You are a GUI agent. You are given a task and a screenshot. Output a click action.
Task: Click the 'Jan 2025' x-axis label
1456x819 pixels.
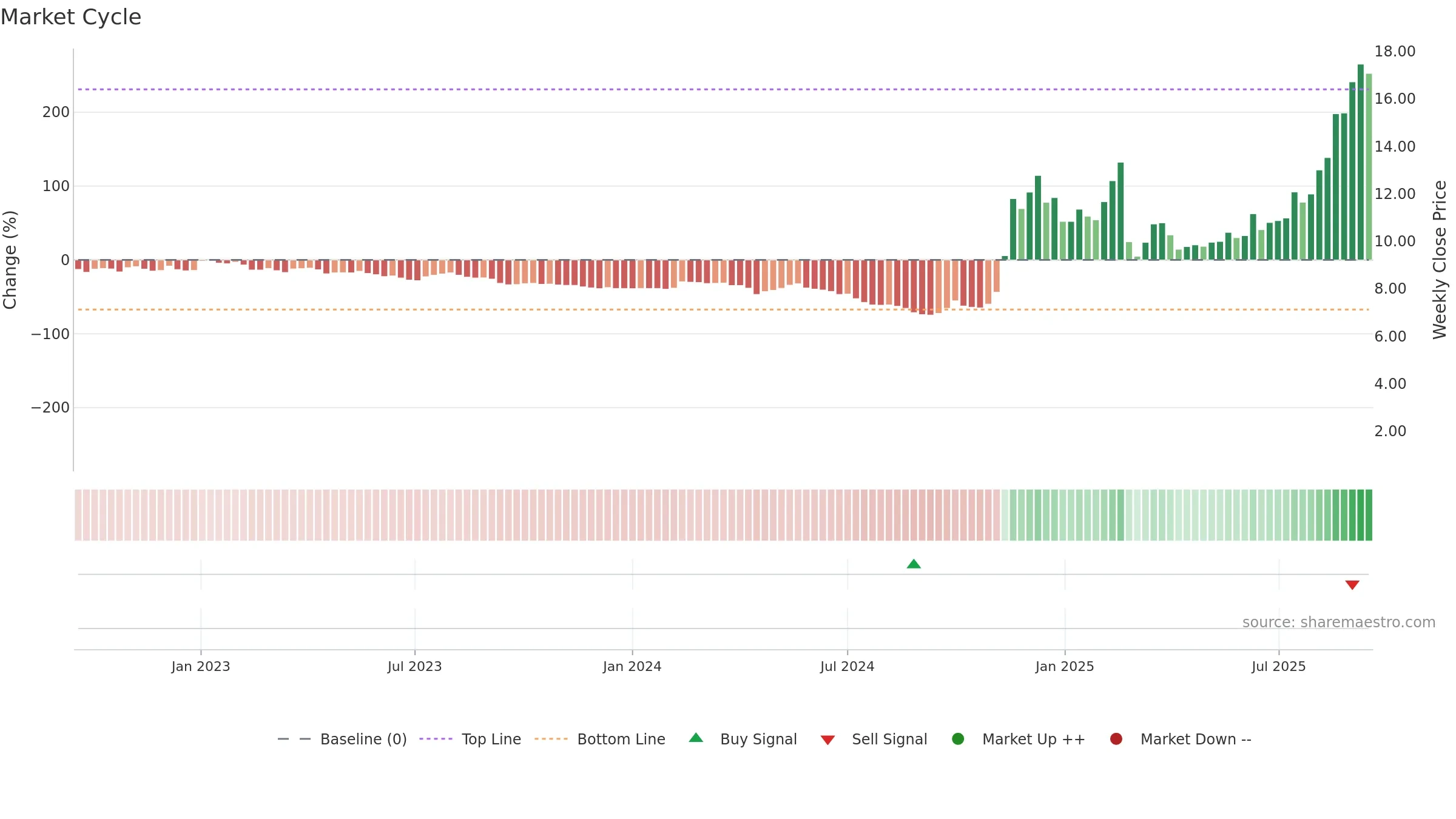coord(1065,667)
